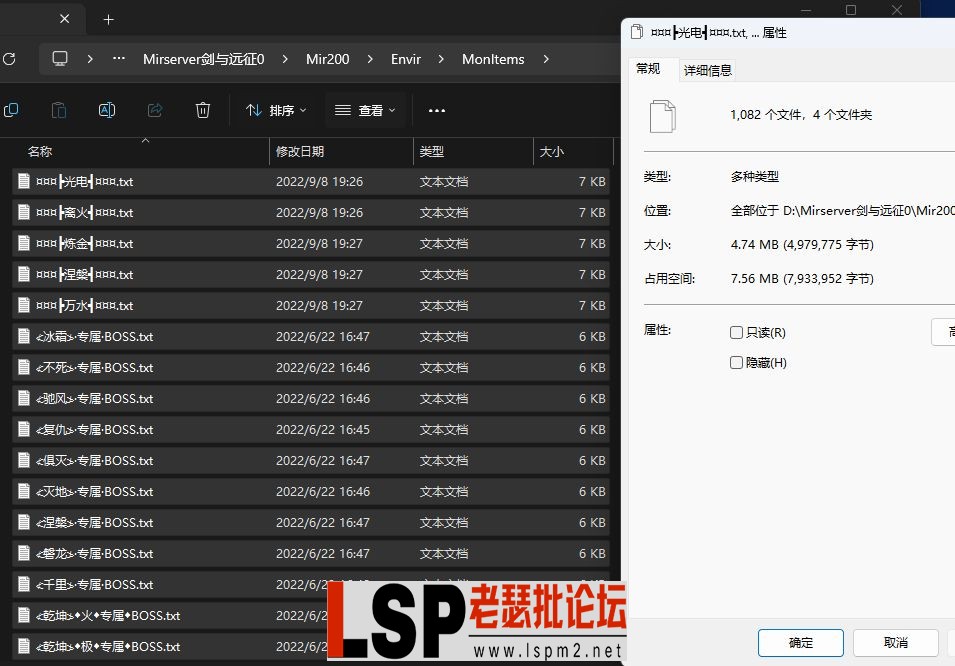The height and width of the screenshot is (666, 955).
Task: Open the address bar ellipsis for hidden path
Action: 119,59
